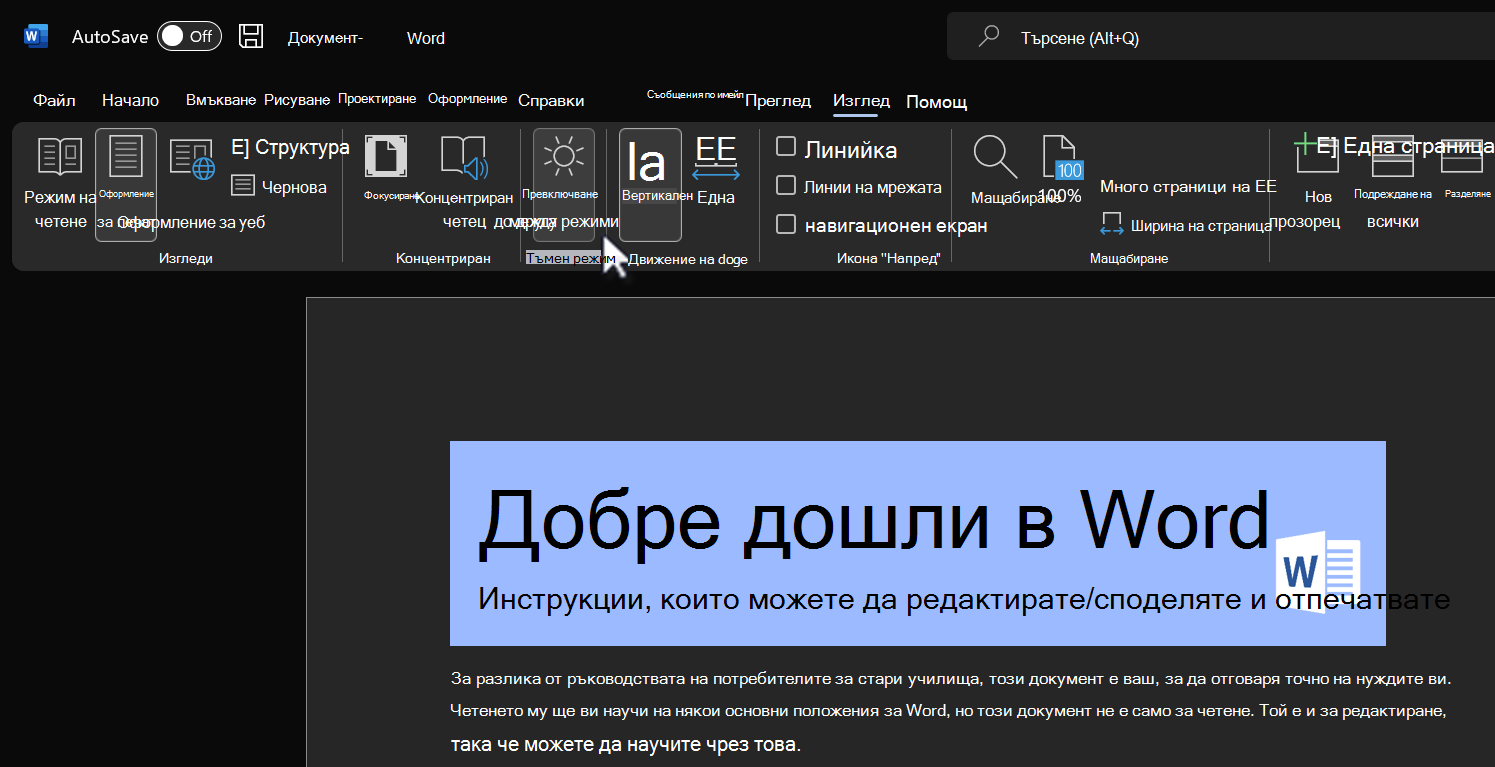Click the Word app logo icon
Screen dimensions: 1495x767
(x=36, y=37)
